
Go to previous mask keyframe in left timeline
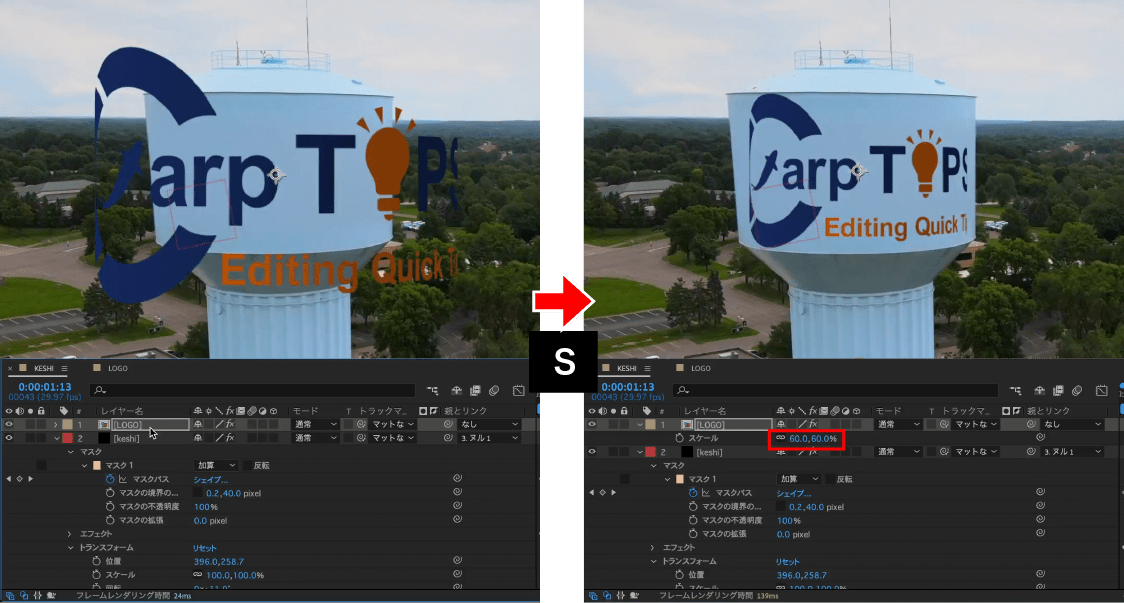pos(9,479)
